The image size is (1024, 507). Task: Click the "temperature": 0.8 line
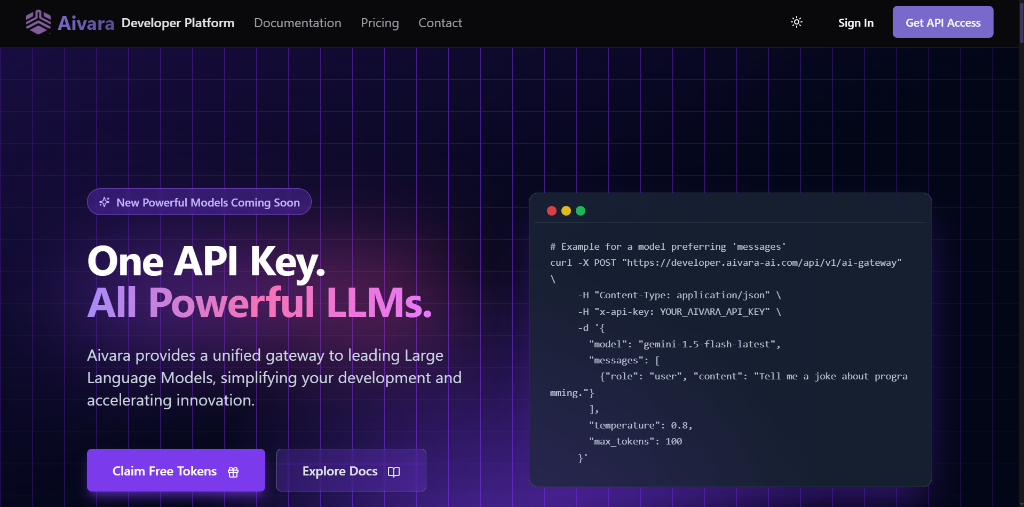pyautogui.click(x=640, y=425)
